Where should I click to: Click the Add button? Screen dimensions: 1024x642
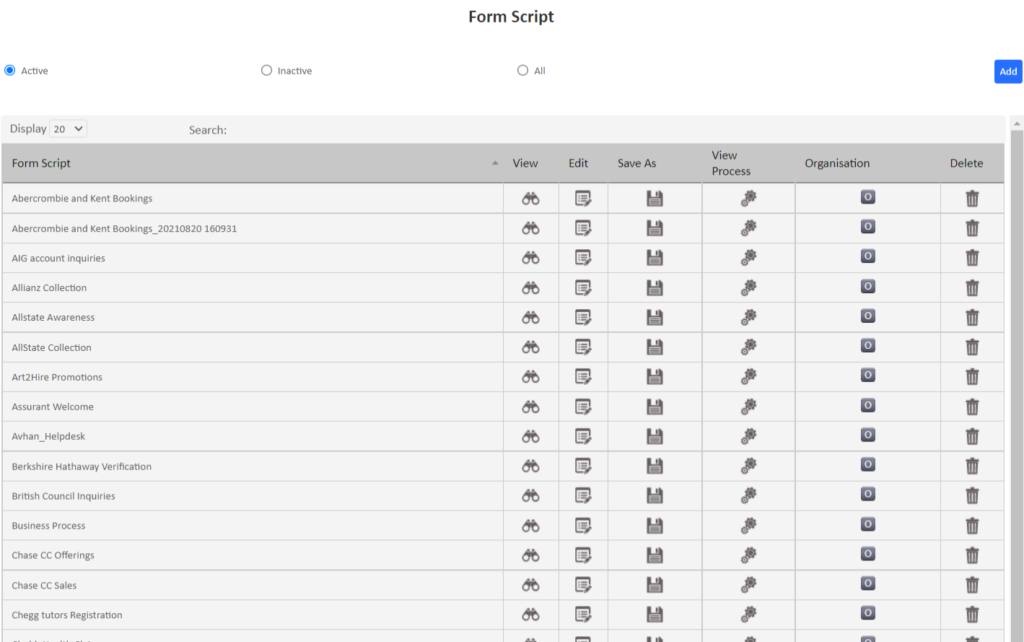coord(1007,71)
